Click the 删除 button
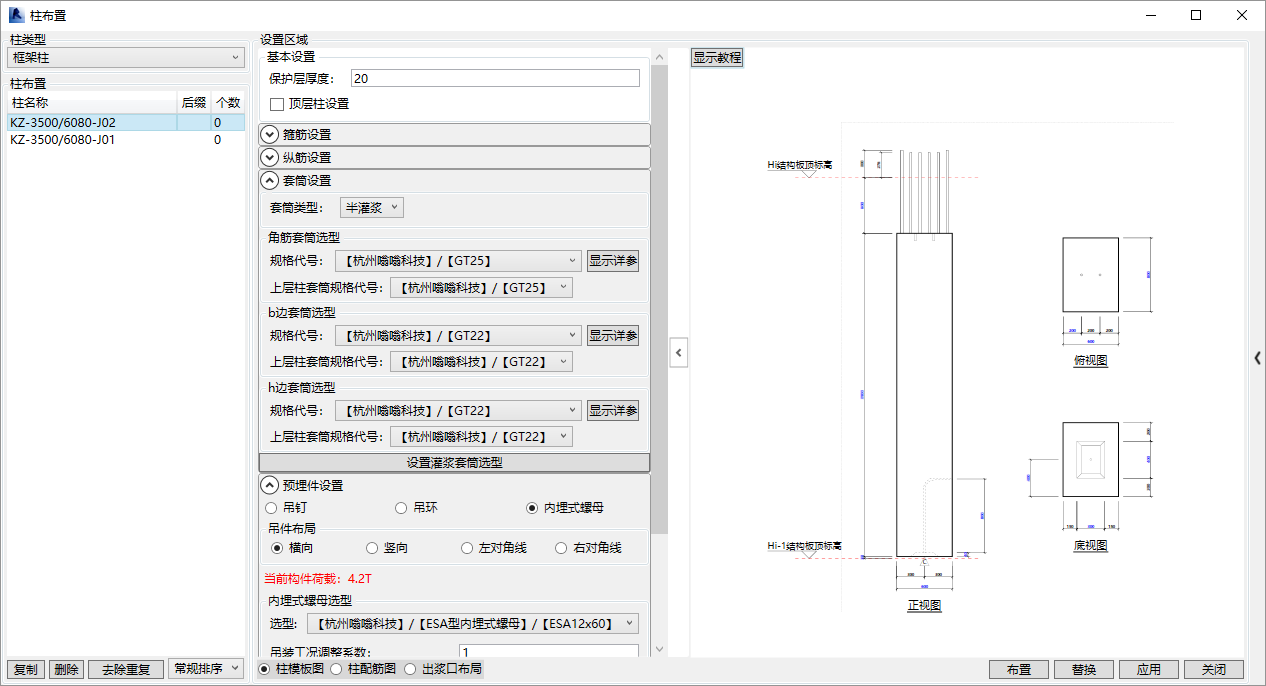This screenshot has width=1266, height=686. pyautogui.click(x=66, y=670)
